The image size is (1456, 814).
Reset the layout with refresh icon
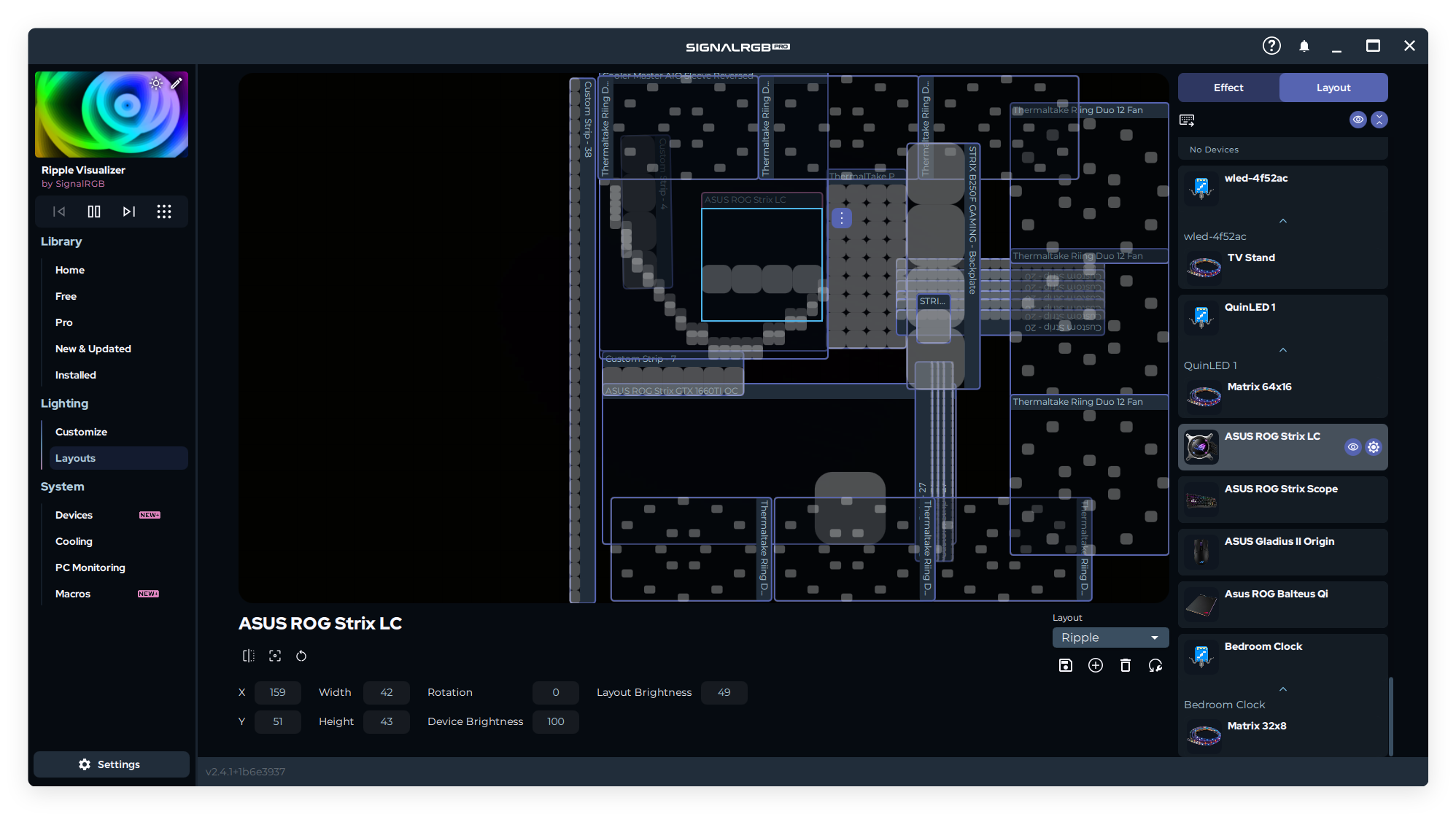(x=1155, y=665)
